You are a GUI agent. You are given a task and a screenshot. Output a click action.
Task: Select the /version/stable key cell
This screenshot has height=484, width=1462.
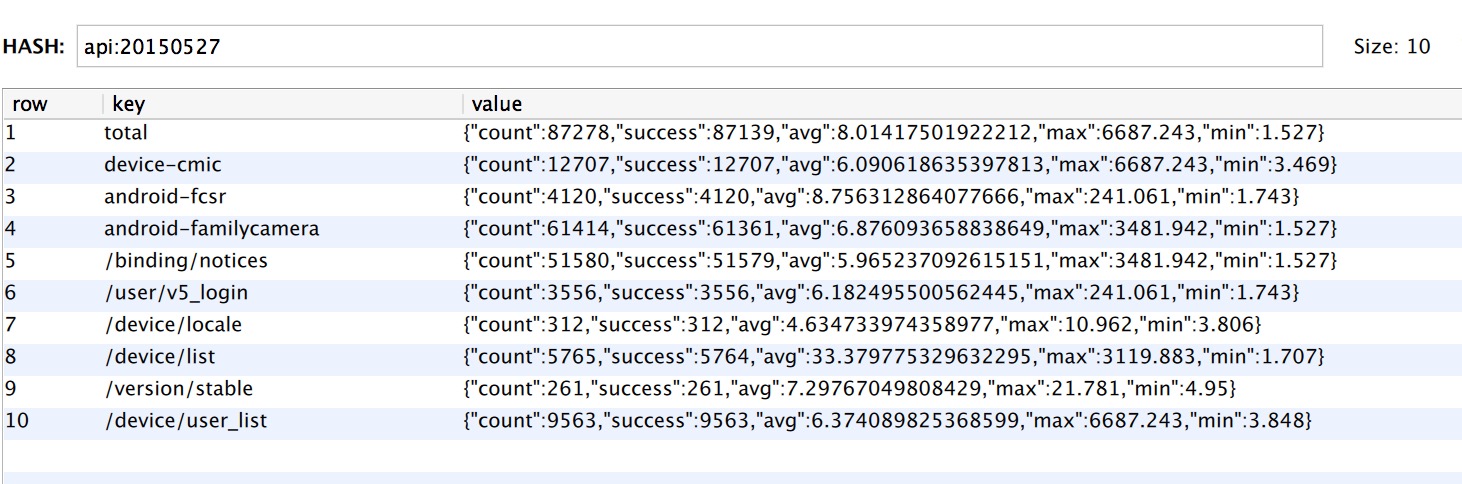[x=178, y=388]
